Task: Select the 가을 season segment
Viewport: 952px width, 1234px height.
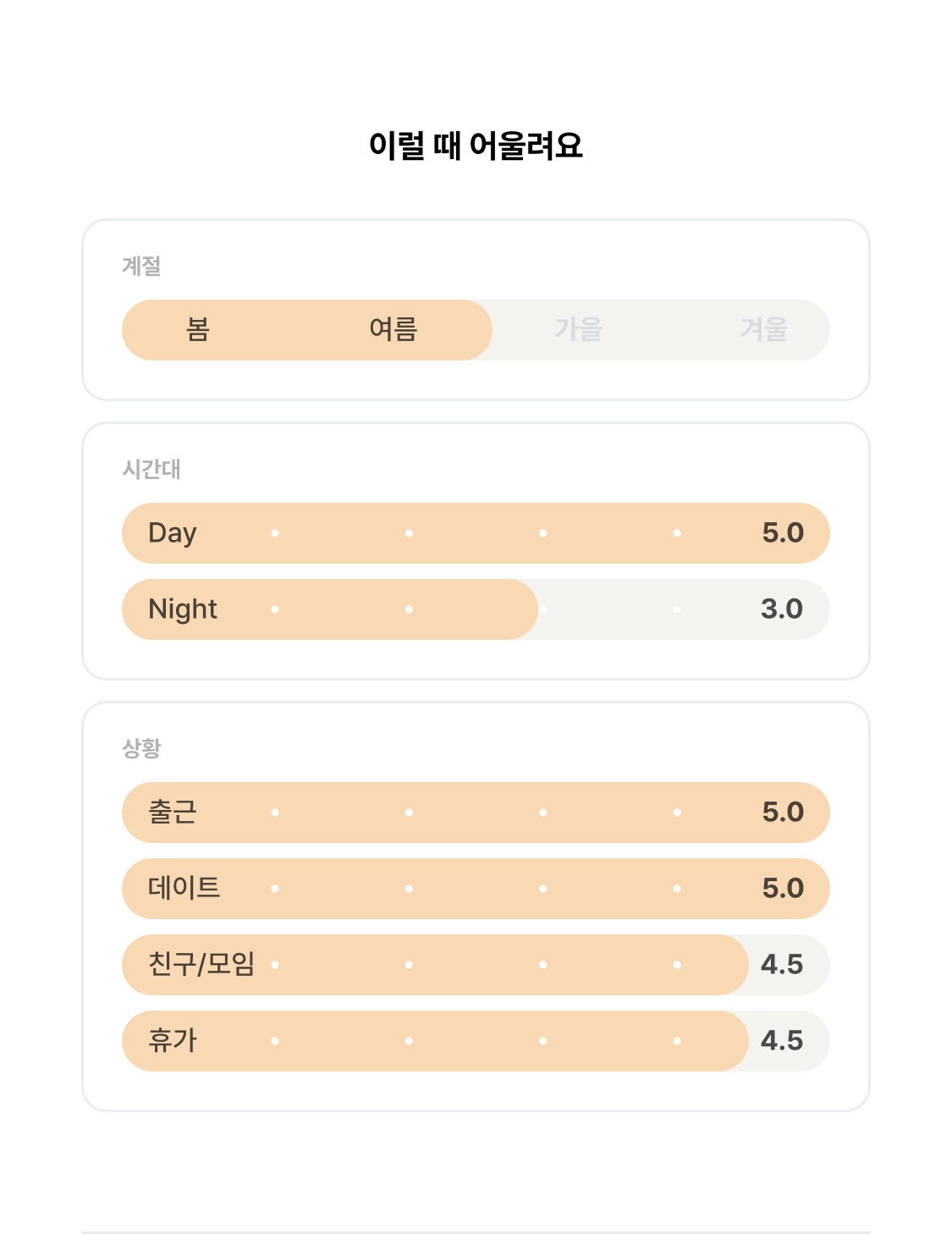Action: point(579,329)
